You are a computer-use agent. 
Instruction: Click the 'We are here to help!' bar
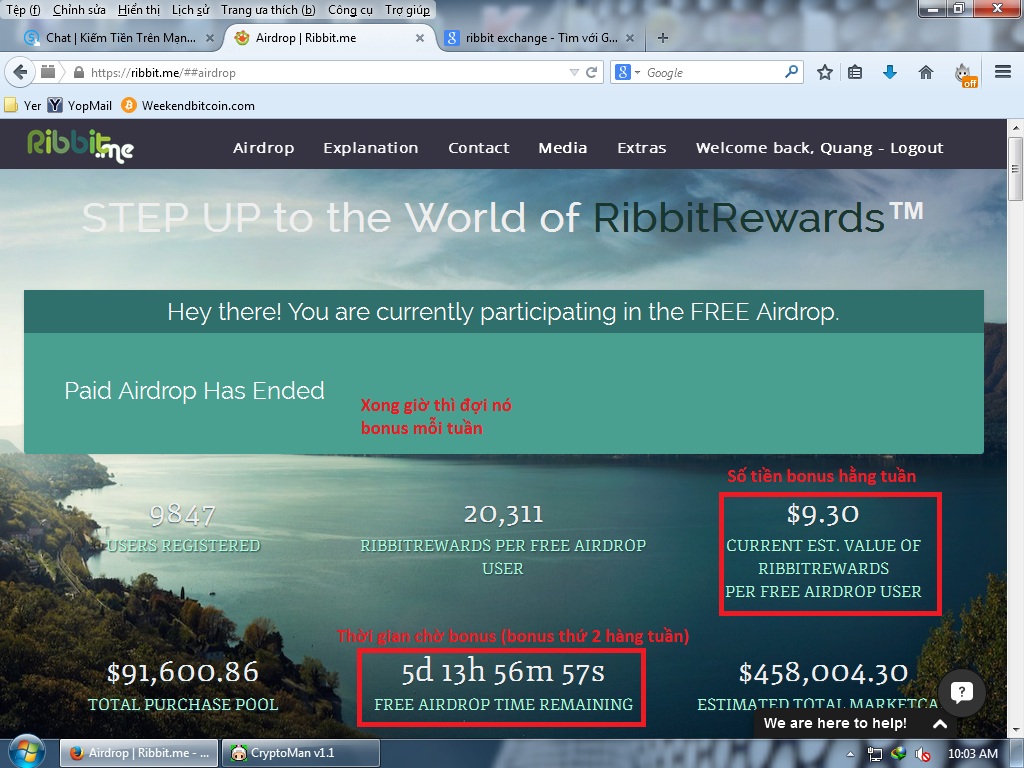[x=855, y=724]
